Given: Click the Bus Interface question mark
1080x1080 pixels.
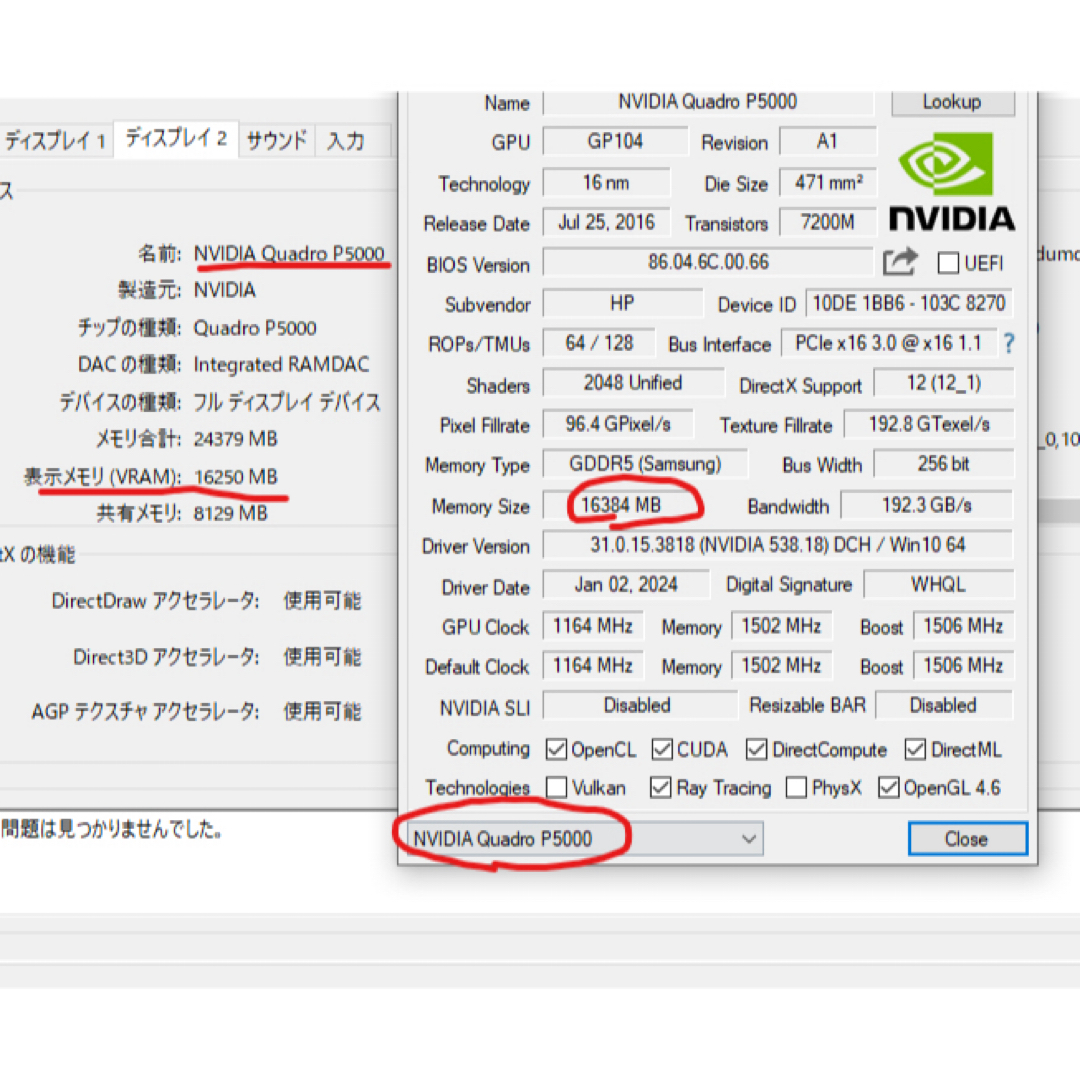Looking at the screenshot, I should tap(1008, 343).
